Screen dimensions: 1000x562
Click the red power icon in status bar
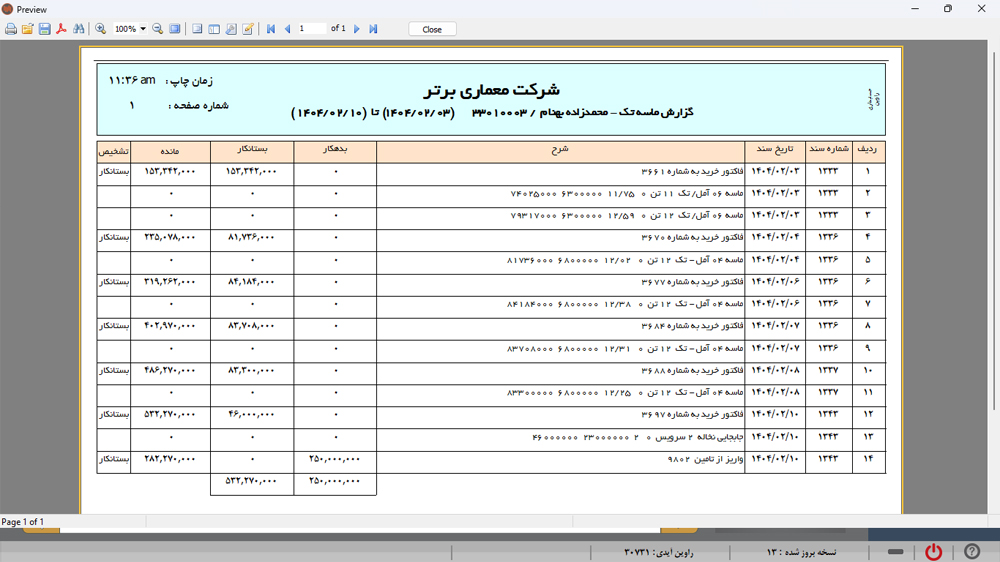click(x=933, y=551)
